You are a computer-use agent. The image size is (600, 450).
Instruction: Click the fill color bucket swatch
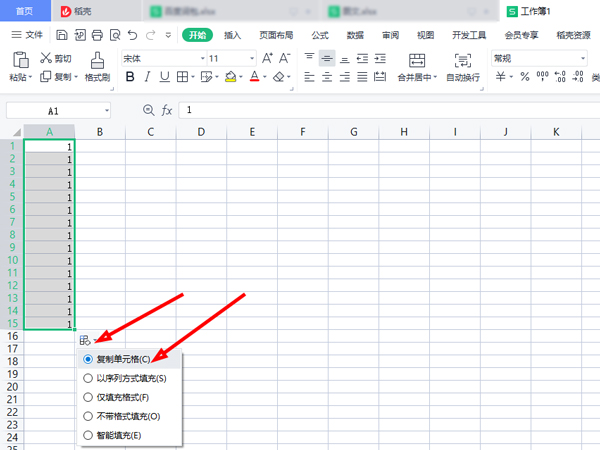[x=229, y=77]
